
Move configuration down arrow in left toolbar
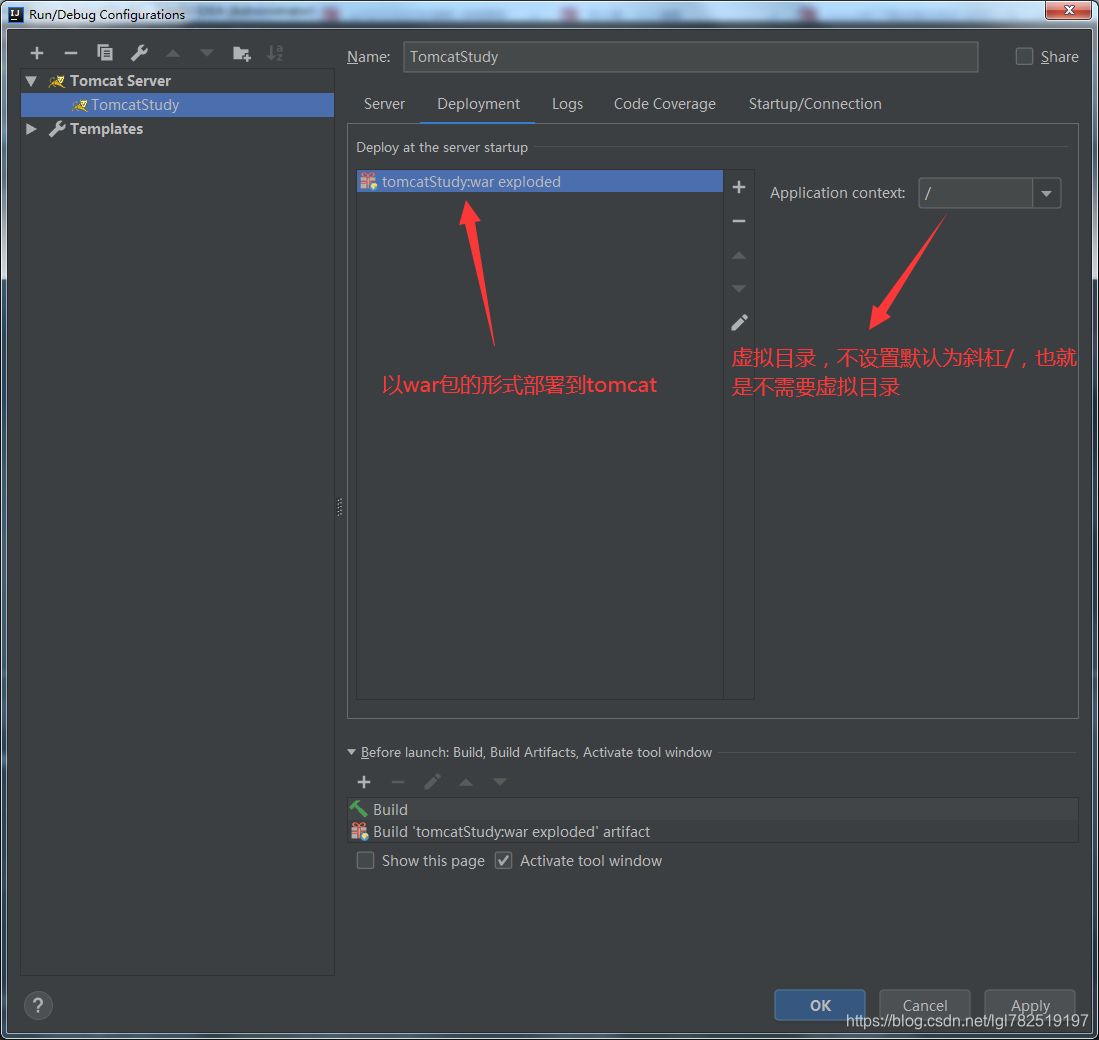coord(207,53)
